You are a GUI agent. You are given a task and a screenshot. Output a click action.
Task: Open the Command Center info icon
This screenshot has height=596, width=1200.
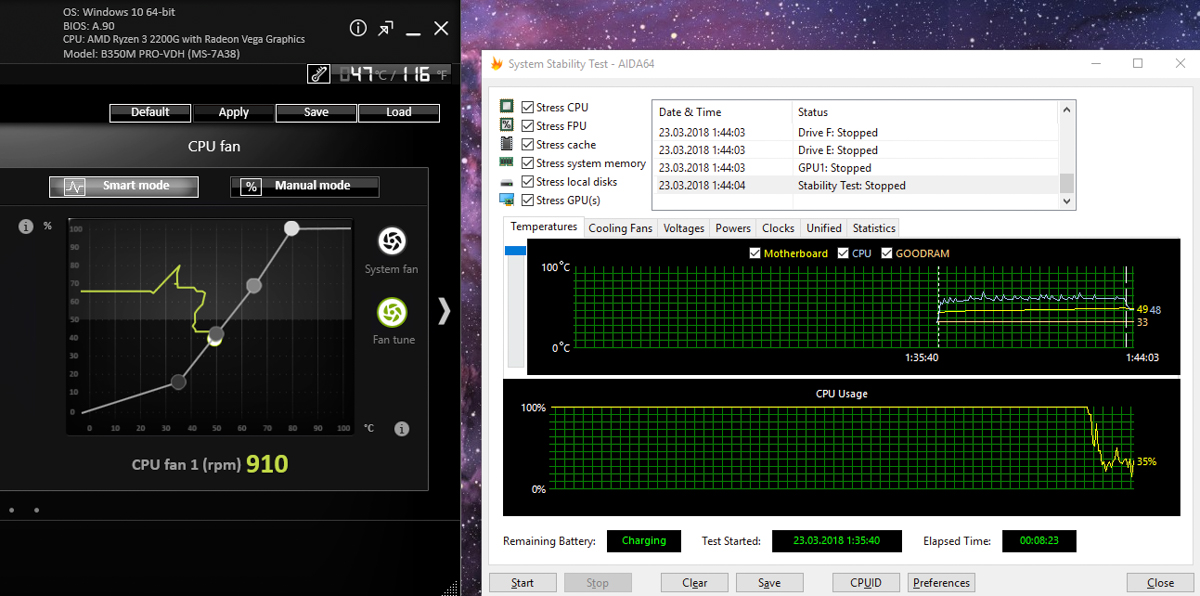point(358,29)
